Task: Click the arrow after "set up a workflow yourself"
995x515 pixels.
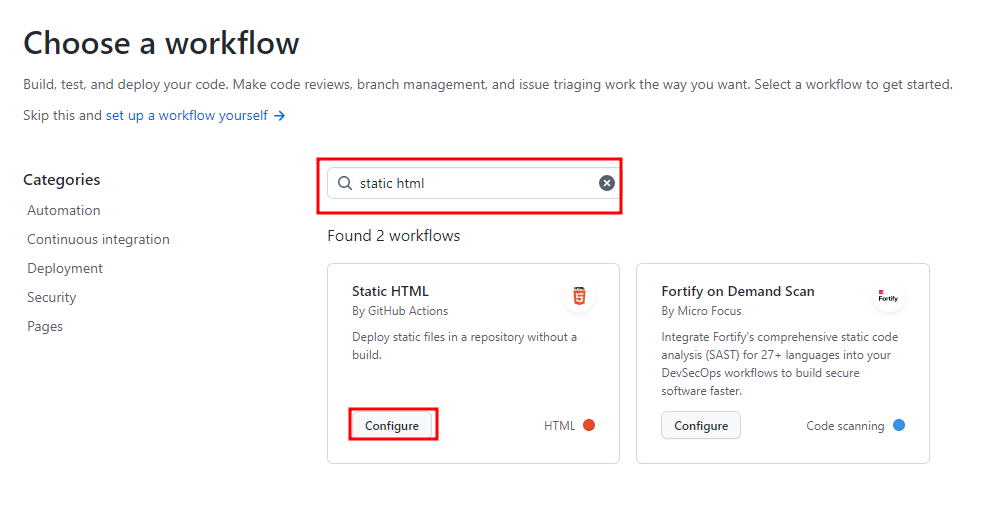Action: [x=280, y=116]
